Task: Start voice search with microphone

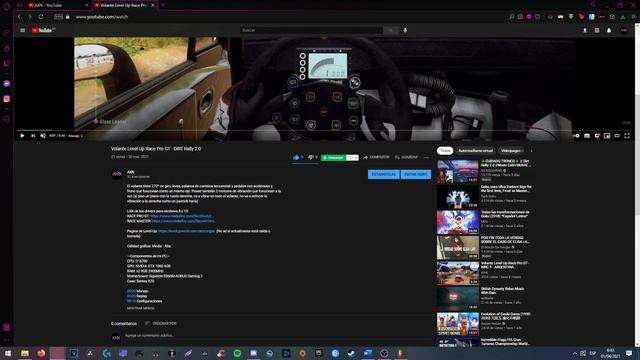Action: point(405,30)
